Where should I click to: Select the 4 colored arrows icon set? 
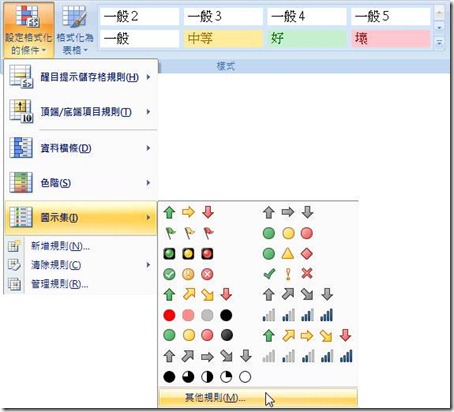(198, 295)
